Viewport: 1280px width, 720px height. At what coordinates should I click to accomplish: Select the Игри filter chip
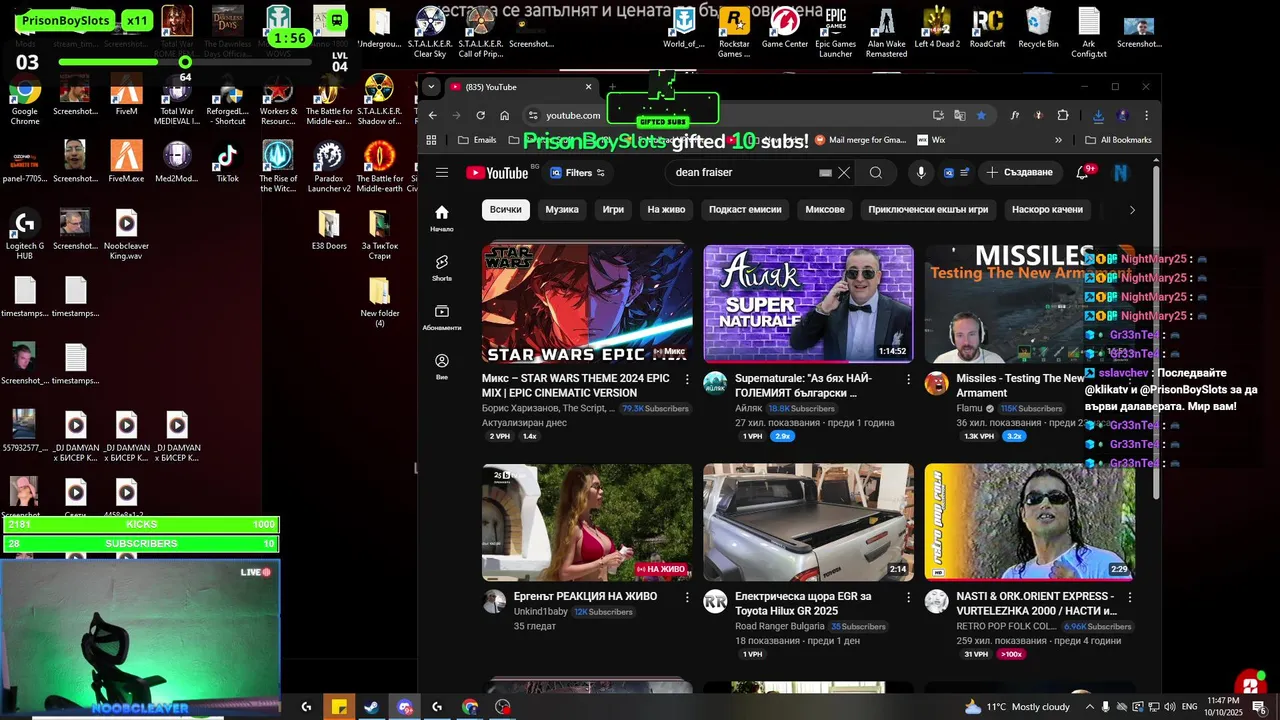(613, 210)
